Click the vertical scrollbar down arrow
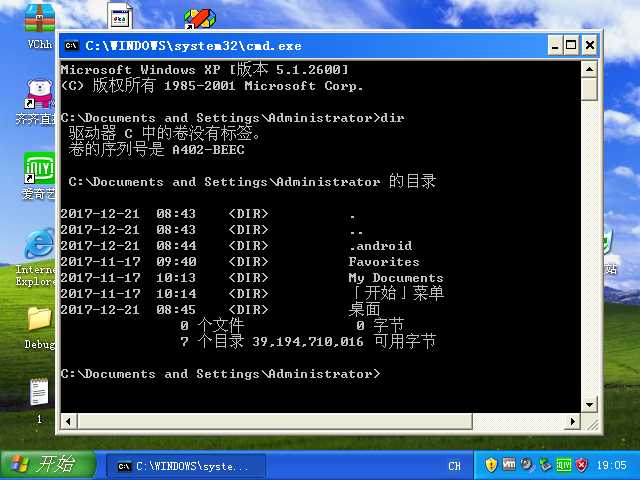Viewport: 640px width, 480px height. pyautogui.click(x=589, y=404)
